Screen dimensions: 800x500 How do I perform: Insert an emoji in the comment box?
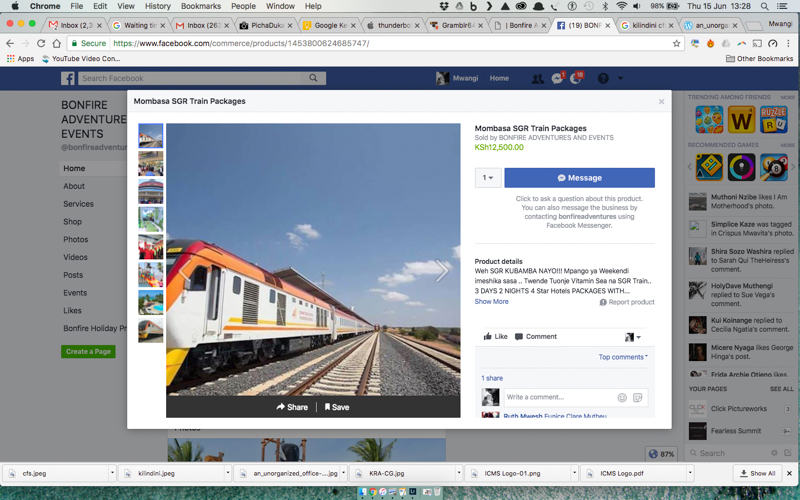(x=622, y=397)
